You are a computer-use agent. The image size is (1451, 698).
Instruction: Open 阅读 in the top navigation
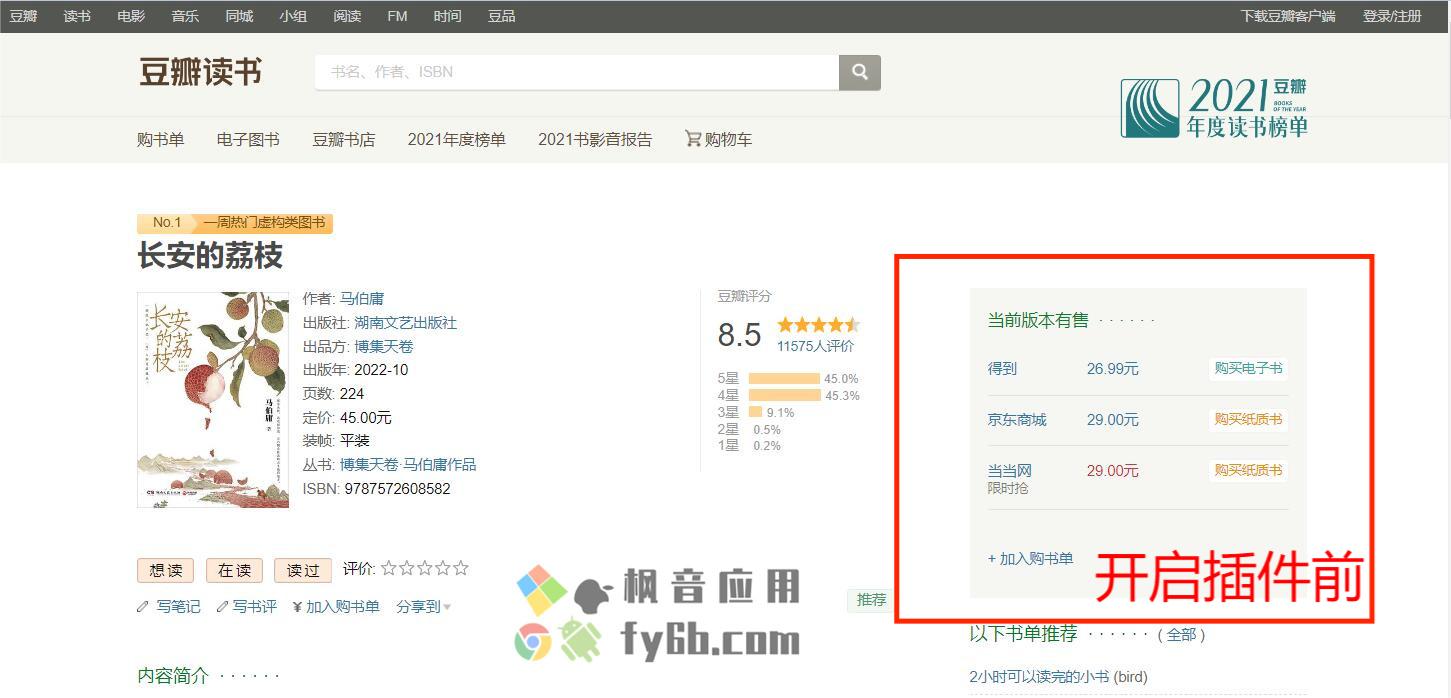point(347,16)
